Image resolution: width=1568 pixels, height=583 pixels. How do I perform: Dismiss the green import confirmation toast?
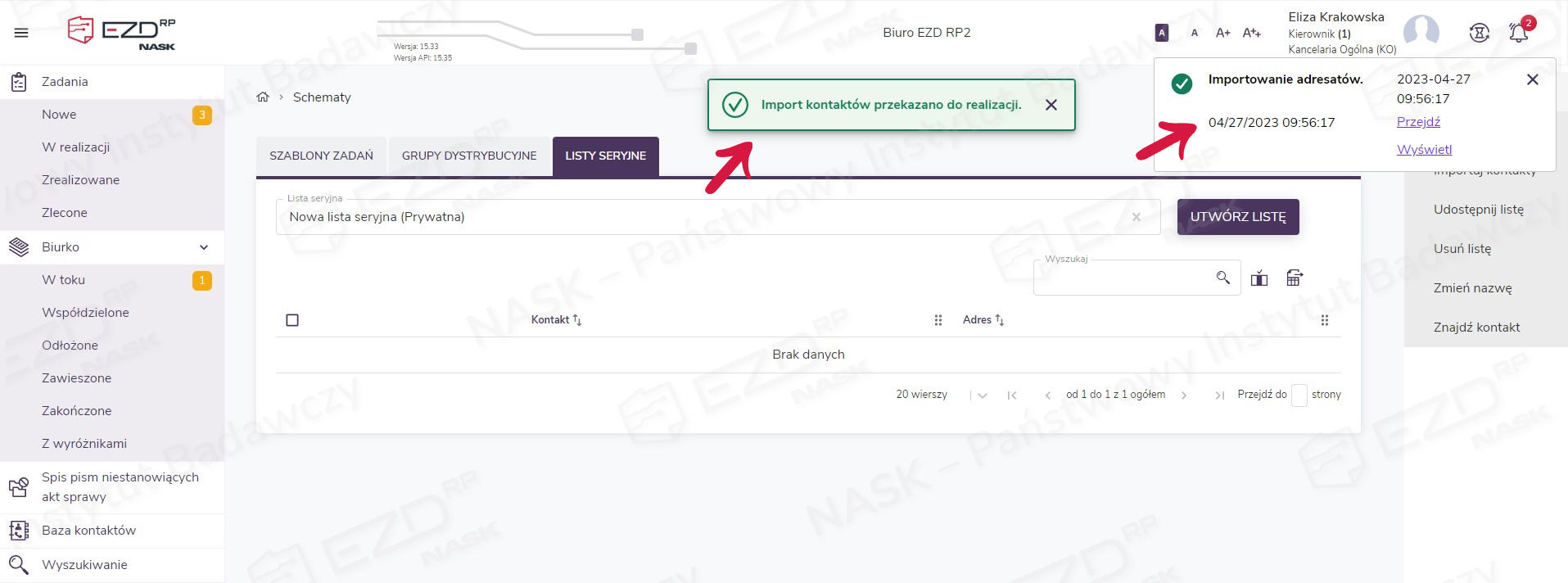(1051, 105)
